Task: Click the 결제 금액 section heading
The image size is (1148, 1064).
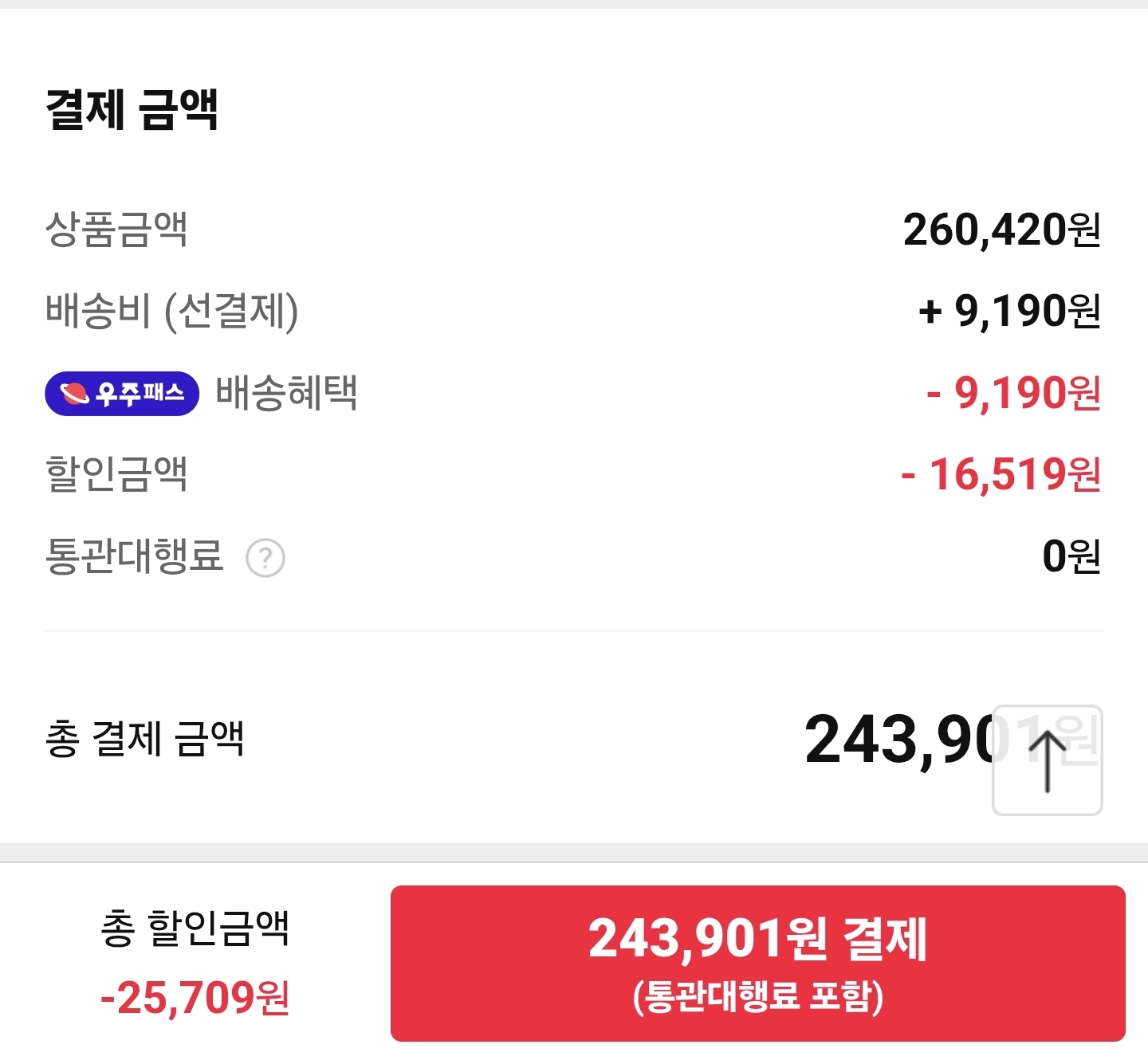Action: pyautogui.click(x=132, y=109)
